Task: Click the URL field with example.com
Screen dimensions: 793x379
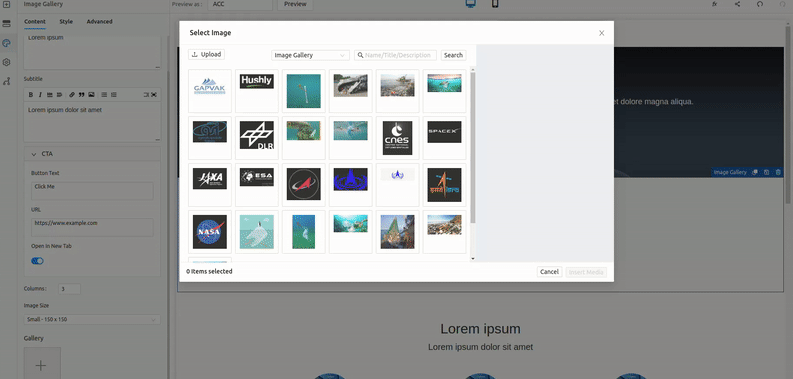Action: 92,227
